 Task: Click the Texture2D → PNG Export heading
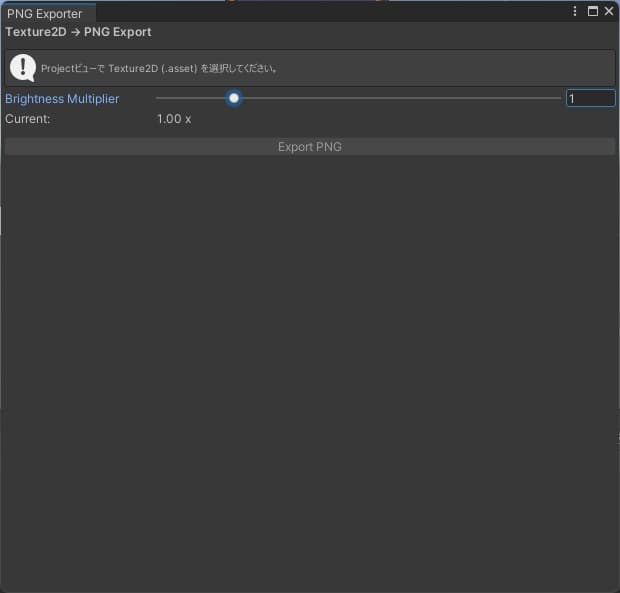(x=78, y=32)
